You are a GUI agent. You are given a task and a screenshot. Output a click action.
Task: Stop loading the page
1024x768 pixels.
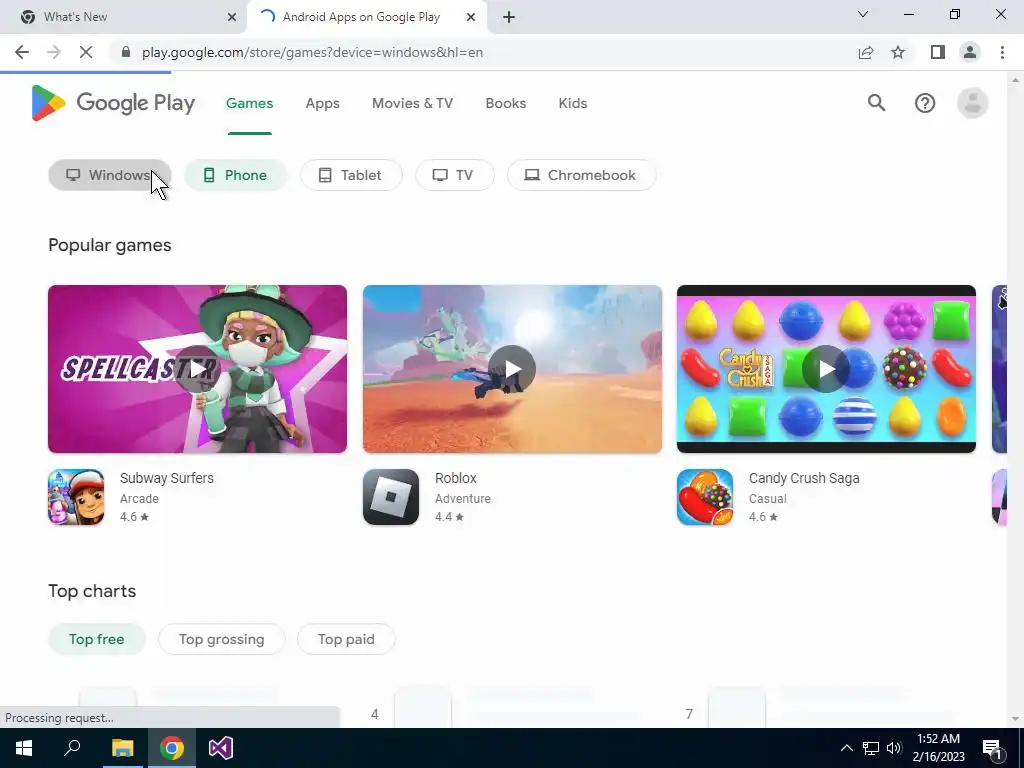pos(86,52)
